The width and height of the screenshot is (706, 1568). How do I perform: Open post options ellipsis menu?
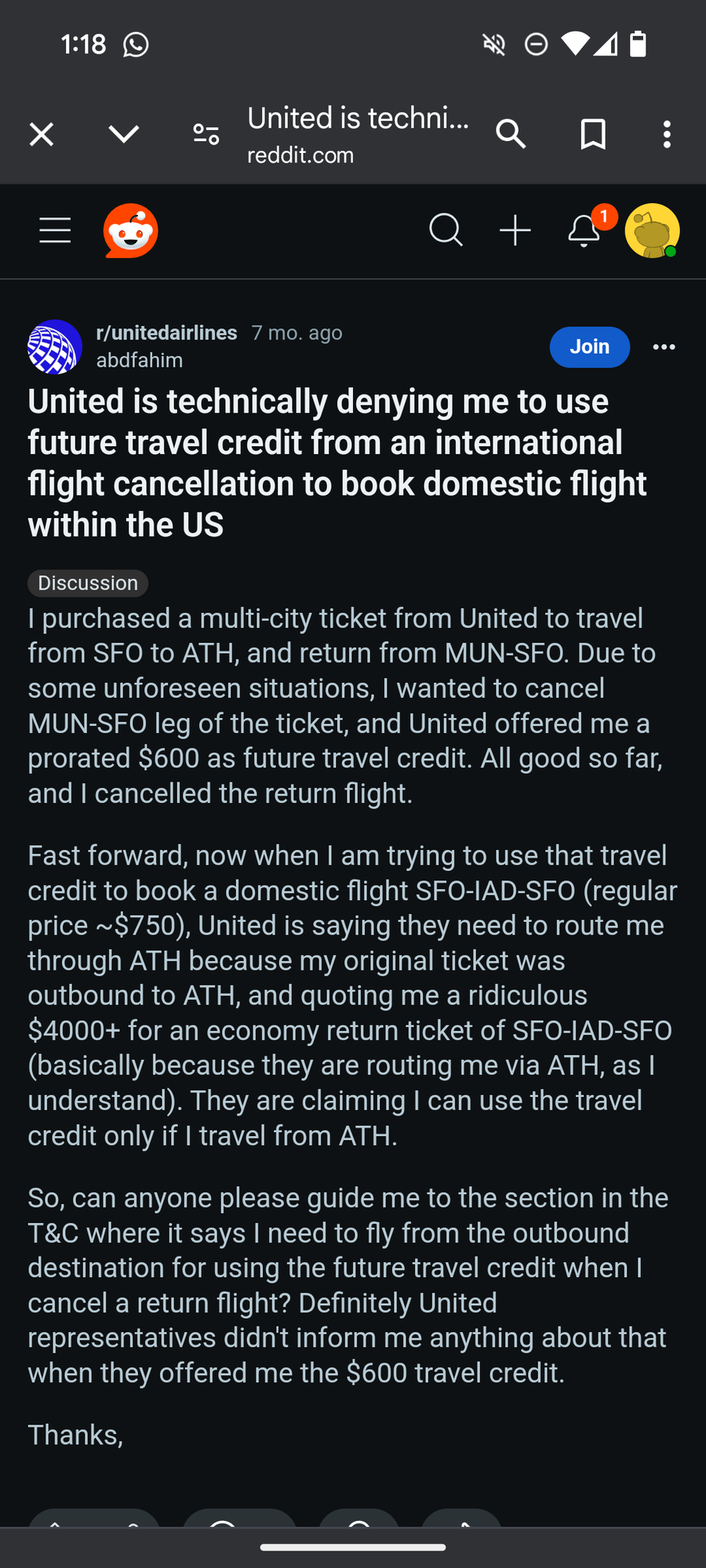664,347
